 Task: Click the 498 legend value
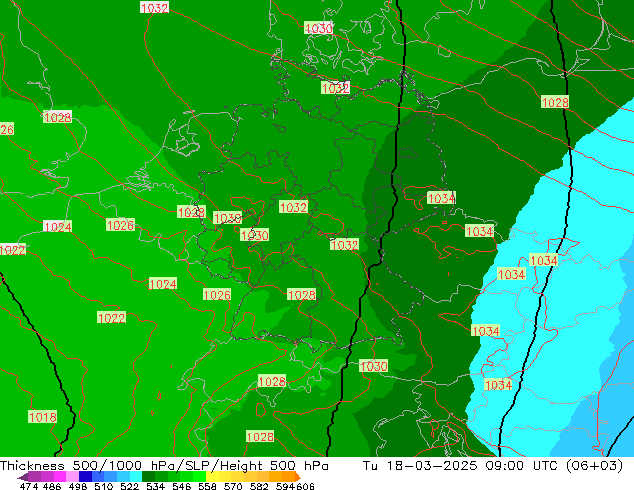click(78, 486)
